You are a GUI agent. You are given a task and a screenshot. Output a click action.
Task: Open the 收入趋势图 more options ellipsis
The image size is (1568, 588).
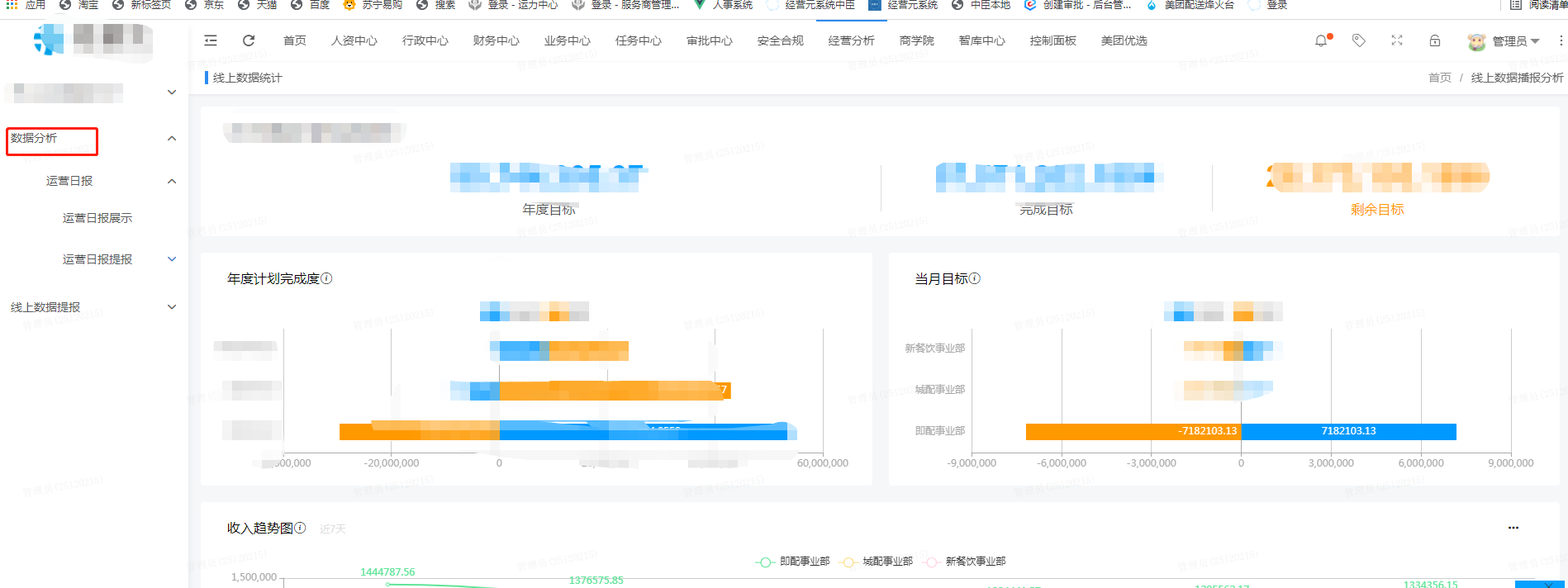(1513, 528)
